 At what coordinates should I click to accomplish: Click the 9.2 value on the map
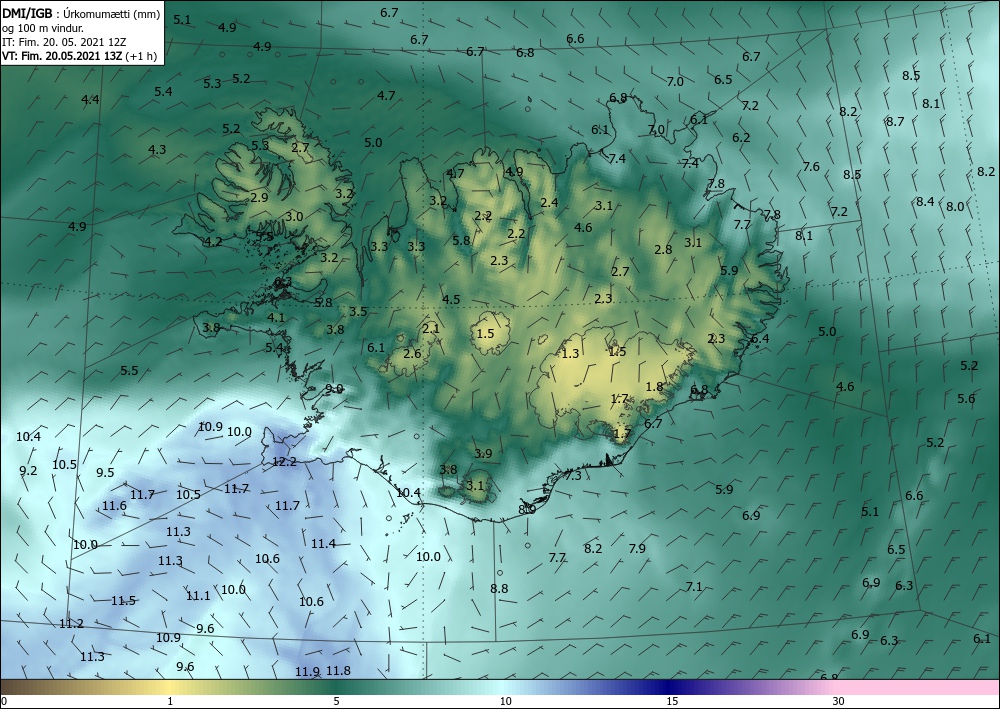(28, 471)
